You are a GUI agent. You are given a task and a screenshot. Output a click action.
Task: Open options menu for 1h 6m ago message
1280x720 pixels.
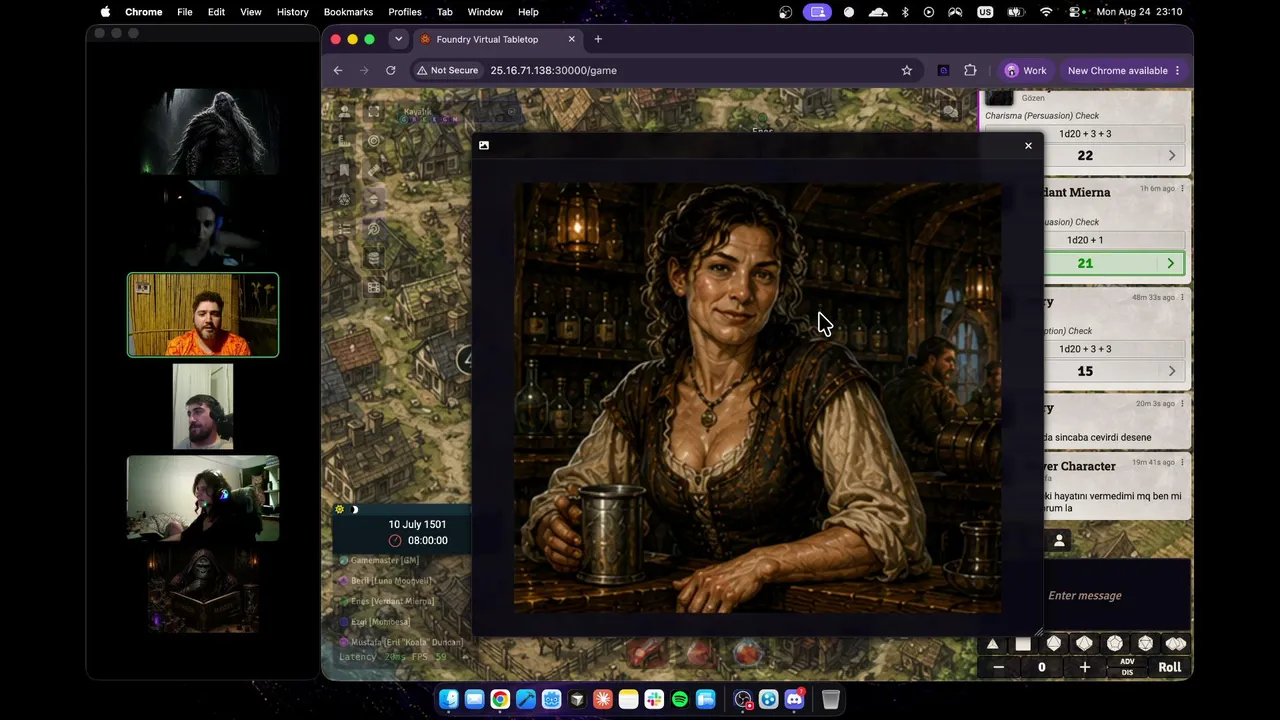coord(1182,189)
